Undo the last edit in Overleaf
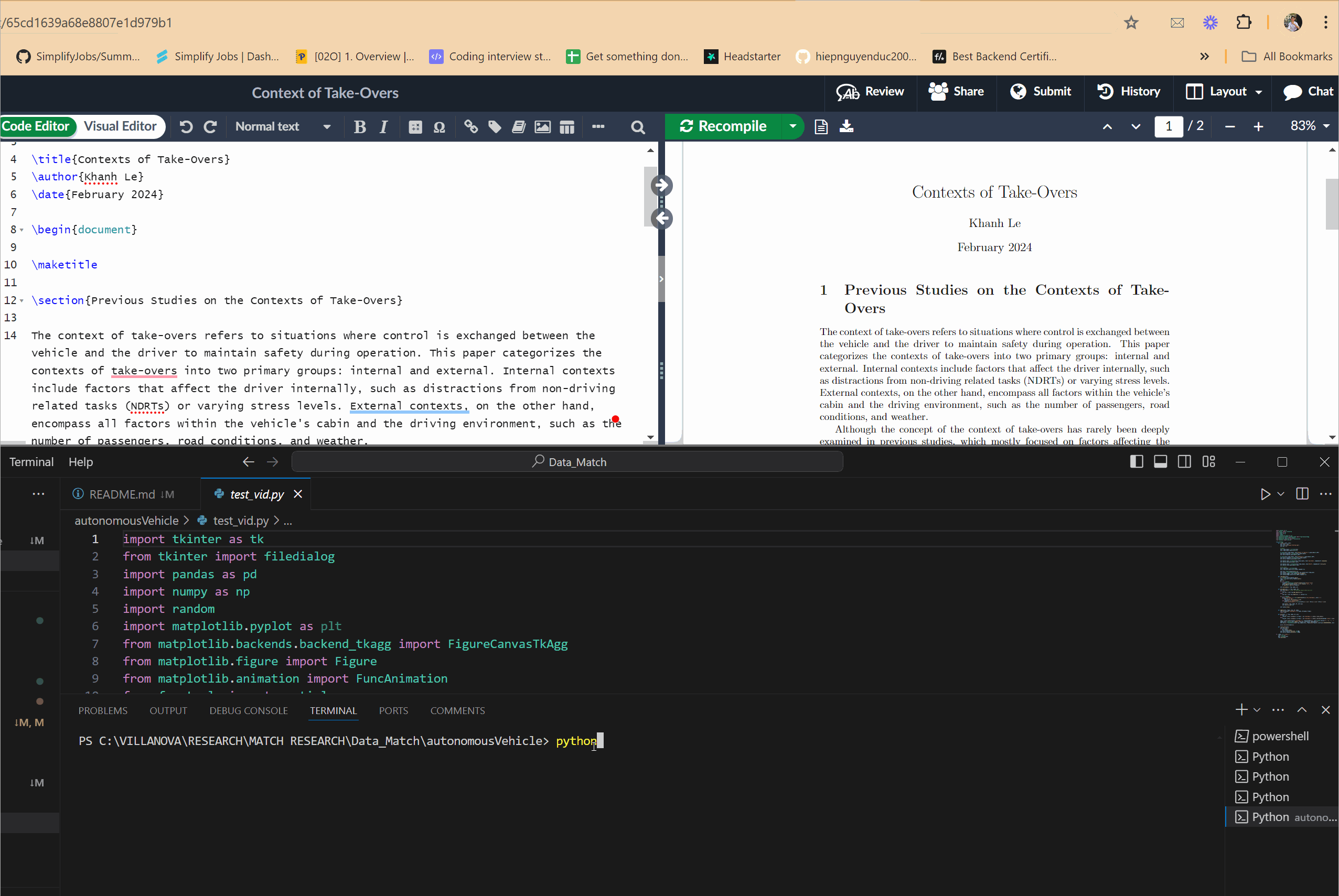Viewport: 1339px width, 896px height. 186,127
